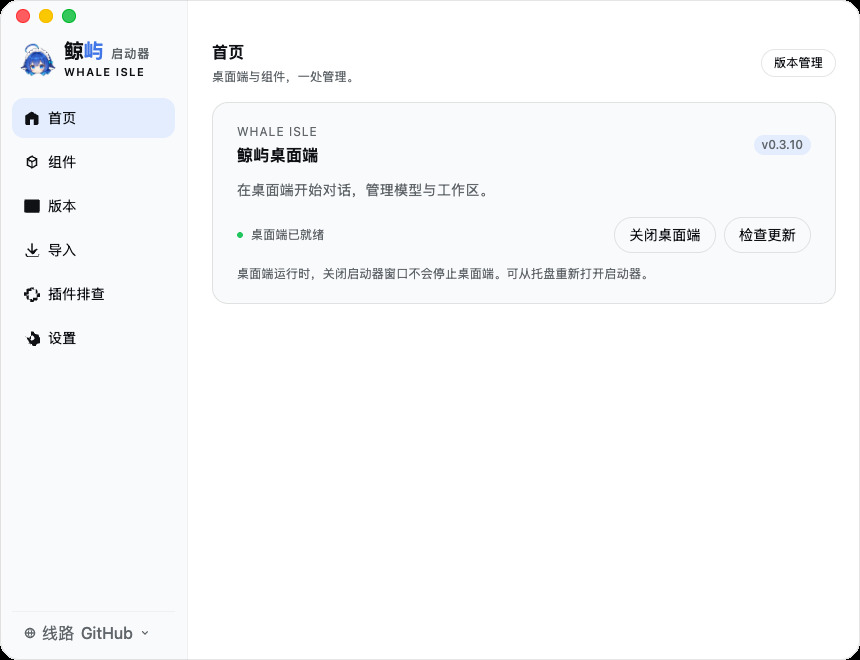Click the anime avatar logo of 鲸屿

pyautogui.click(x=37, y=59)
